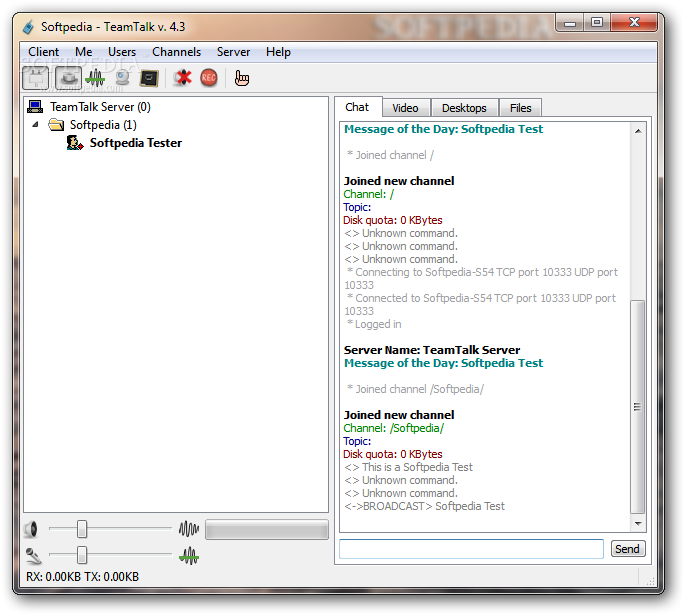685x615 pixels.
Task: Click the chat scrollbar thumb
Action: [638, 407]
